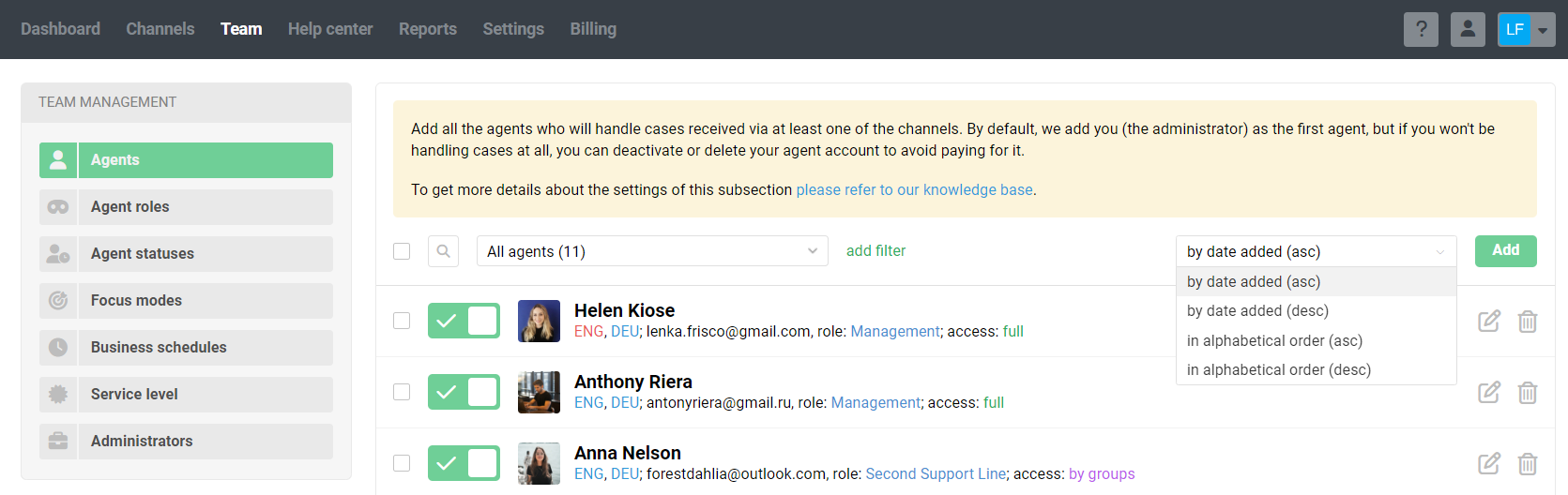Open the All agents (11) dropdown
The image size is (1568, 495).
coord(652,251)
